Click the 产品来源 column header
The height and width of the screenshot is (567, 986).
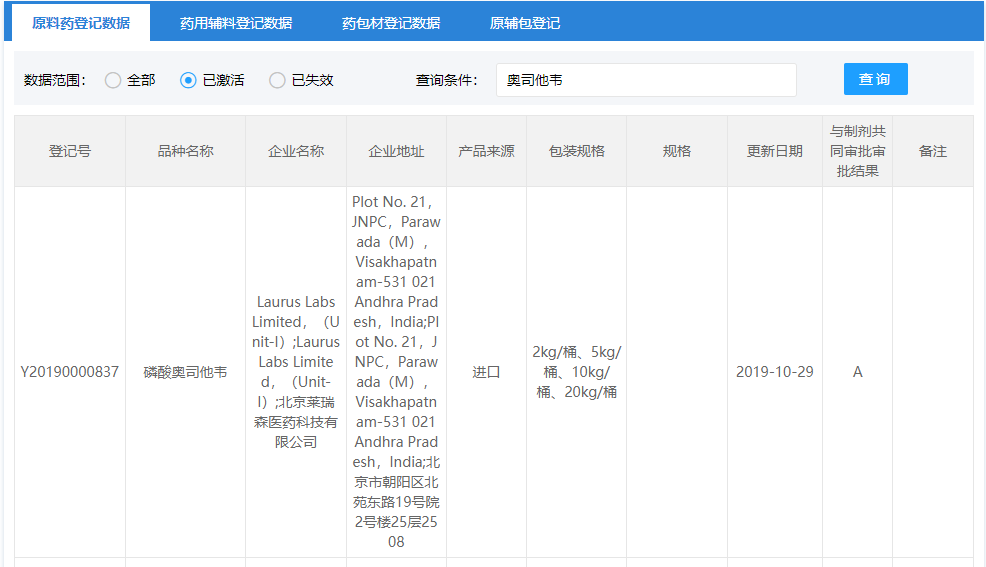pos(486,151)
